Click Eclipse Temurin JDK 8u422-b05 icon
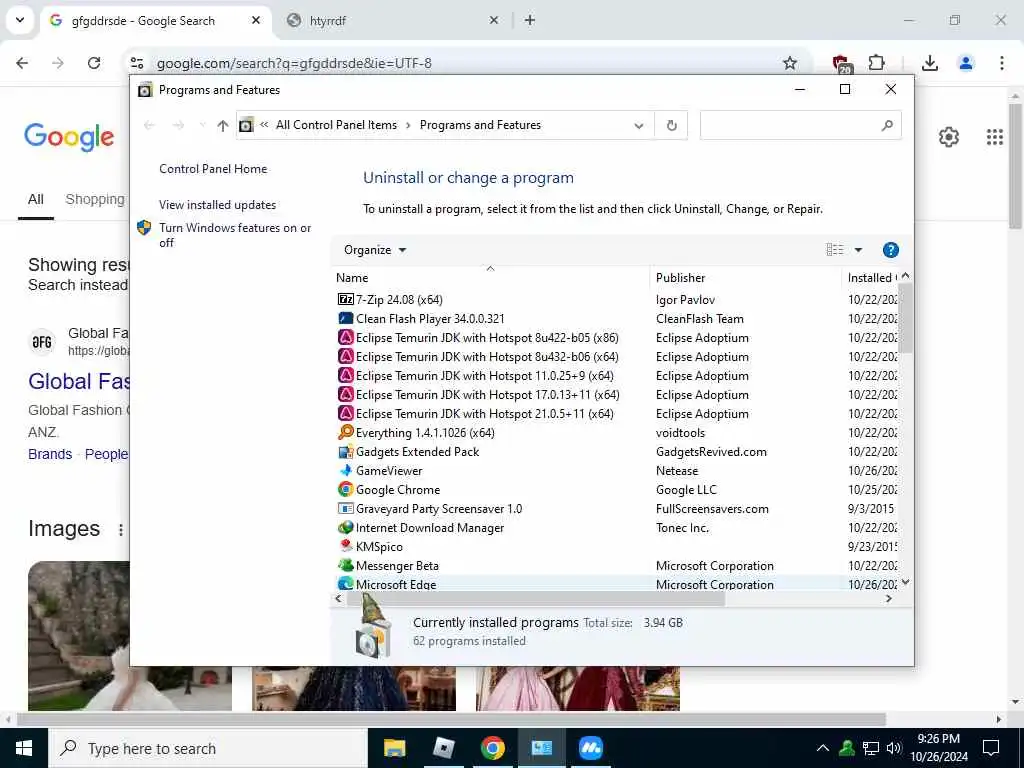This screenshot has width=1024, height=768. (345, 338)
